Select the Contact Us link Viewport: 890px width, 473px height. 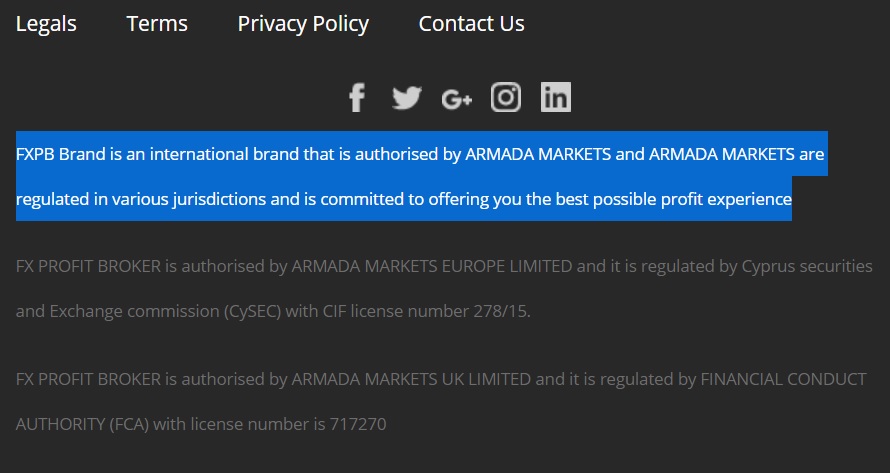(x=471, y=23)
